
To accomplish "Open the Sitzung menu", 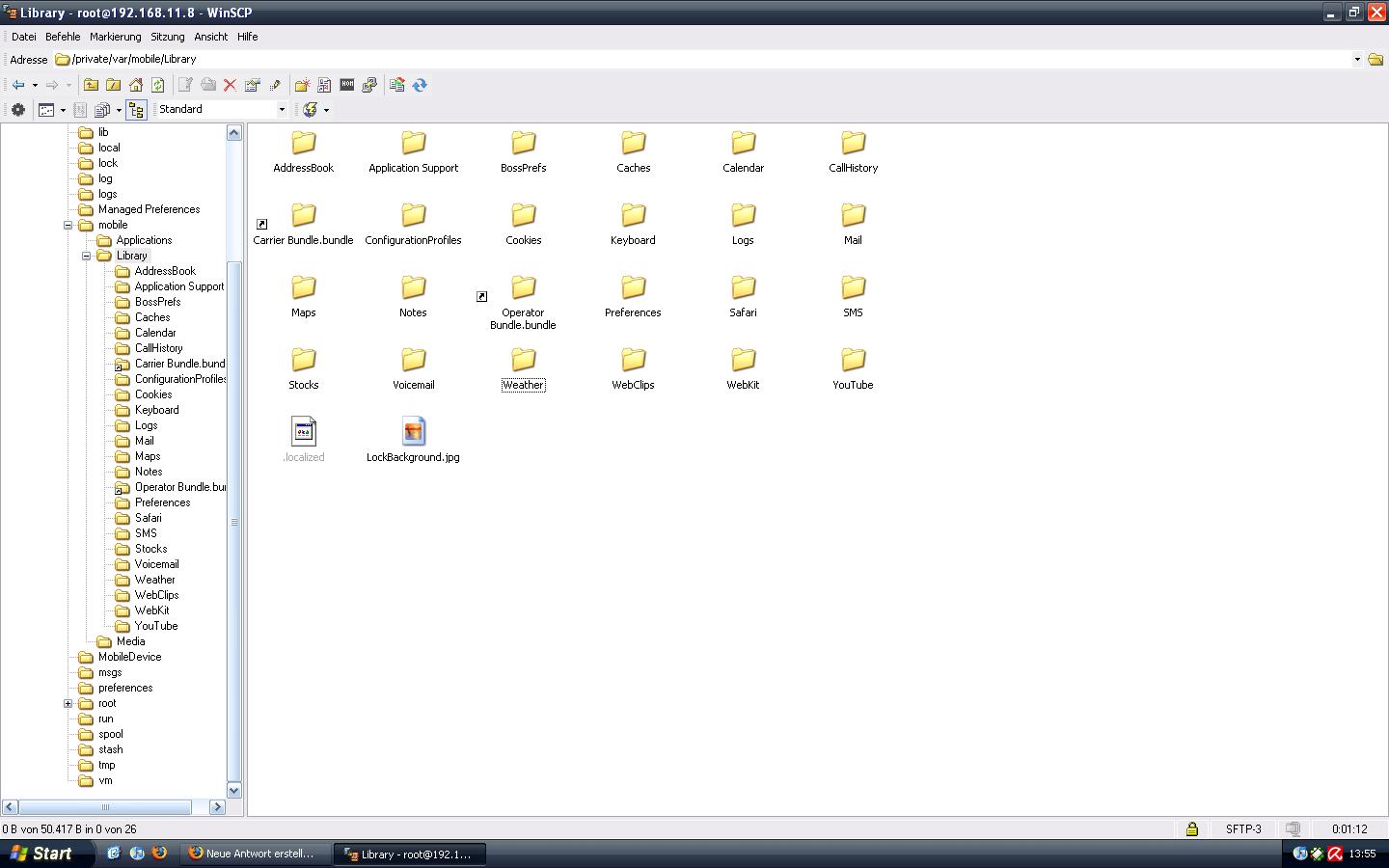I will point(167,37).
